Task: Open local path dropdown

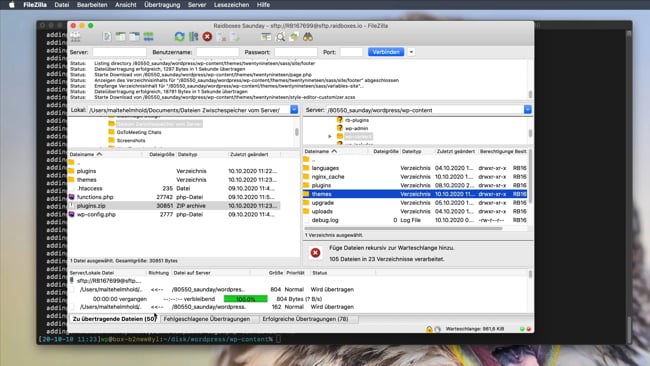Action: pyautogui.click(x=294, y=110)
